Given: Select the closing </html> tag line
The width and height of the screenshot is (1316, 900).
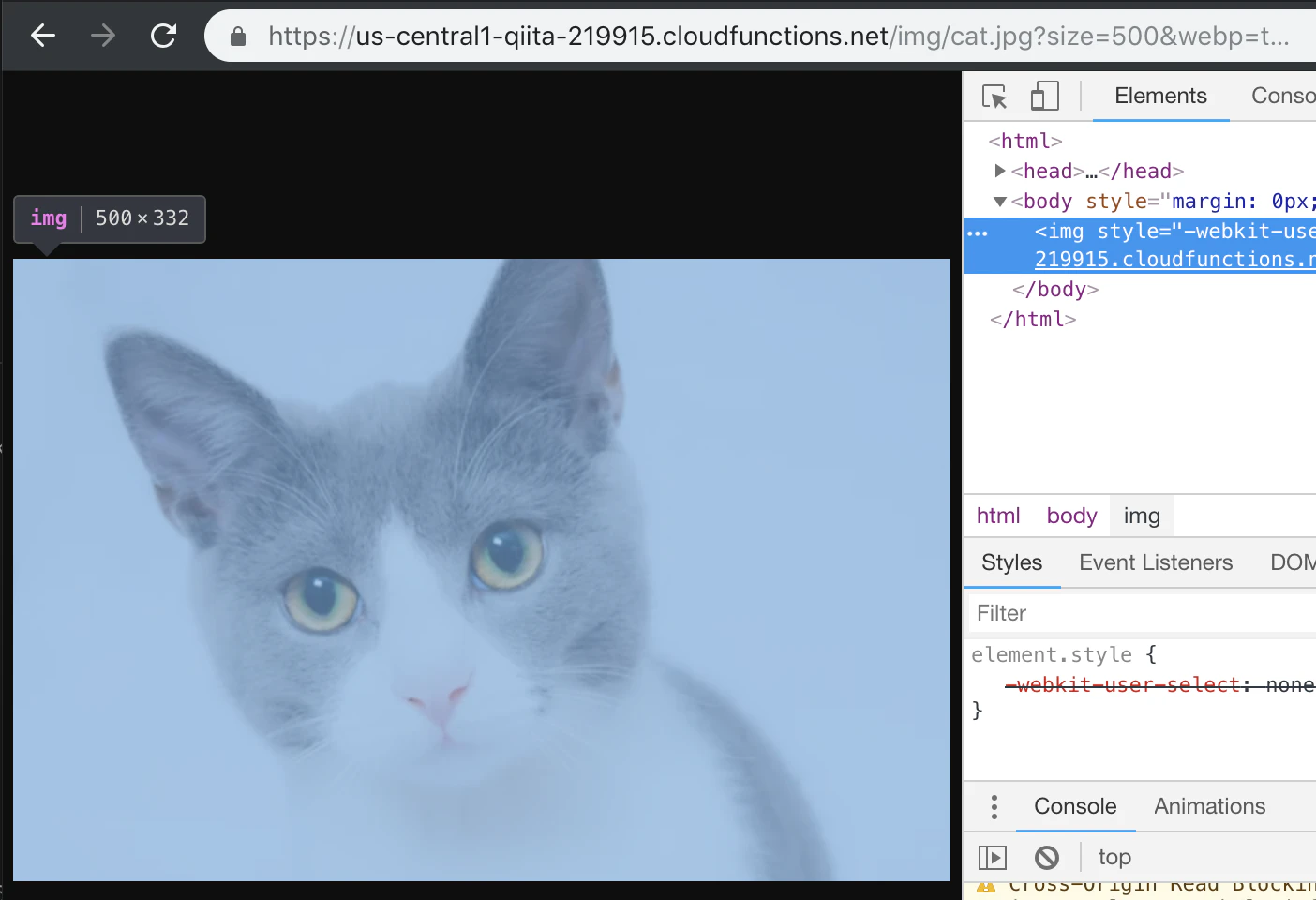Looking at the screenshot, I should [1033, 319].
